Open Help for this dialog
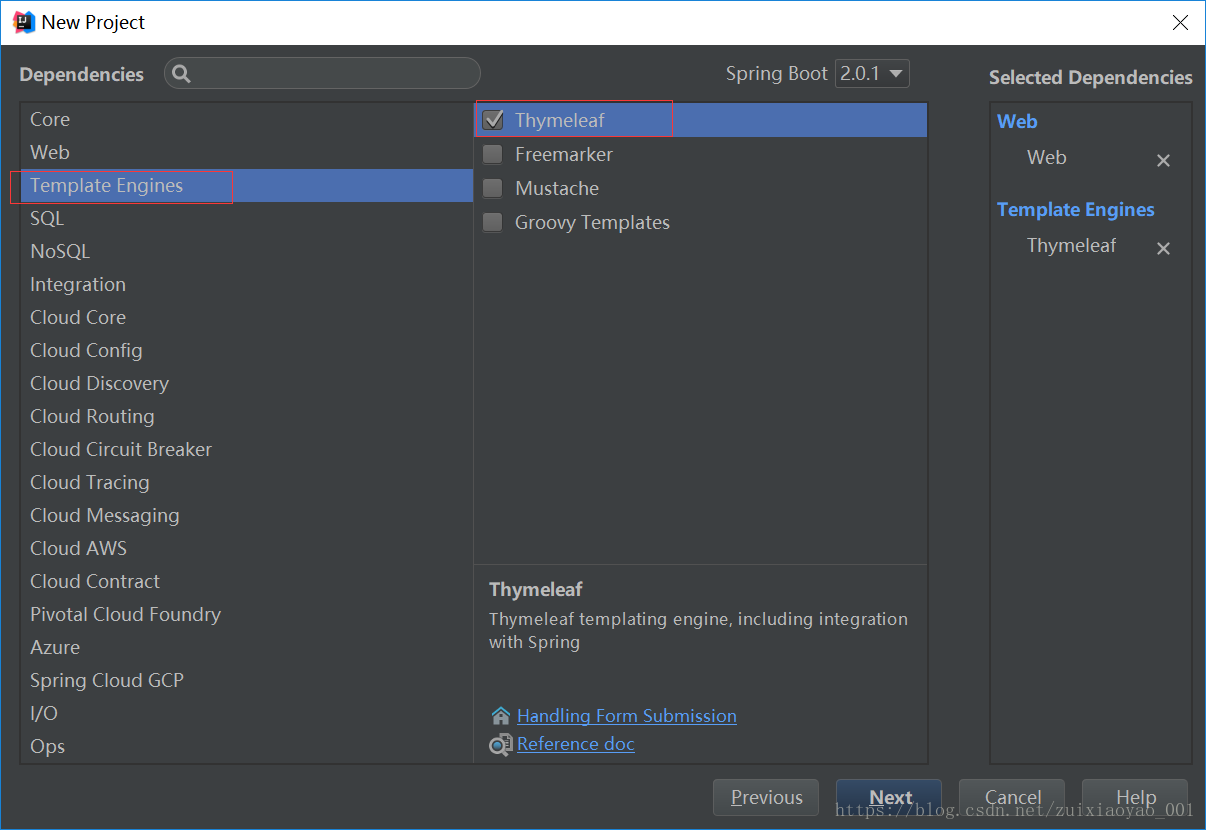1206x830 pixels. [x=1135, y=797]
